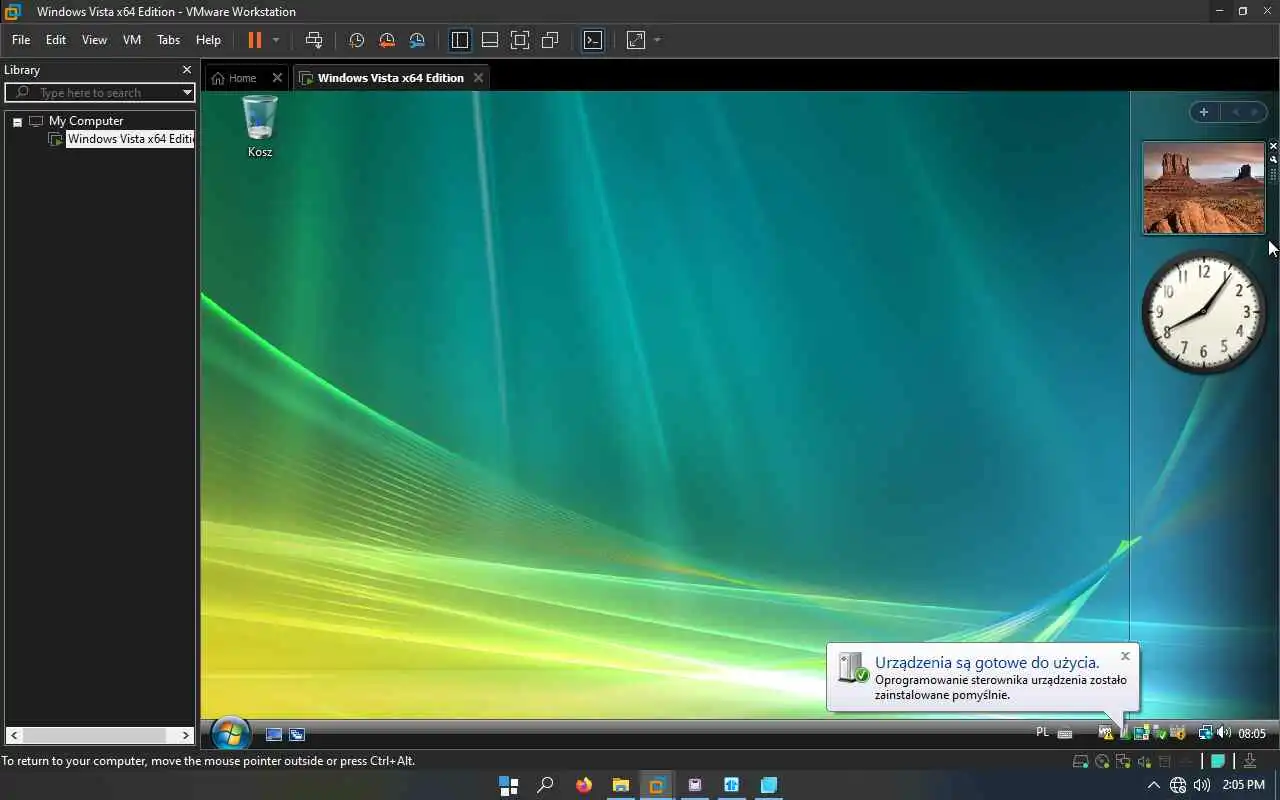The image size is (1280, 800).
Task: Open the library search dropdown arrow
Action: (187, 92)
